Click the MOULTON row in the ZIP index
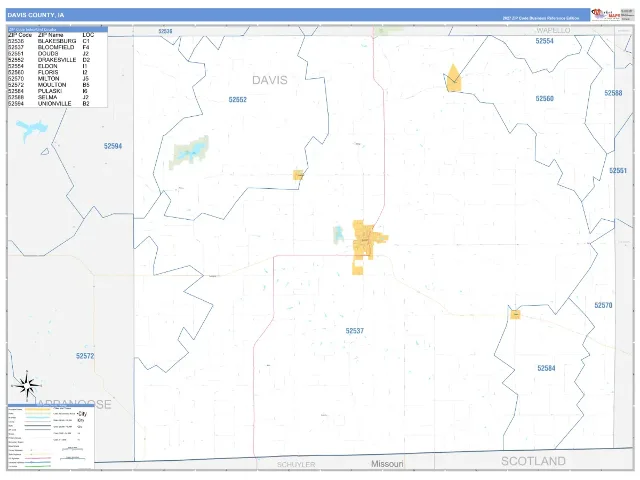640x480 pixels. click(x=51, y=85)
